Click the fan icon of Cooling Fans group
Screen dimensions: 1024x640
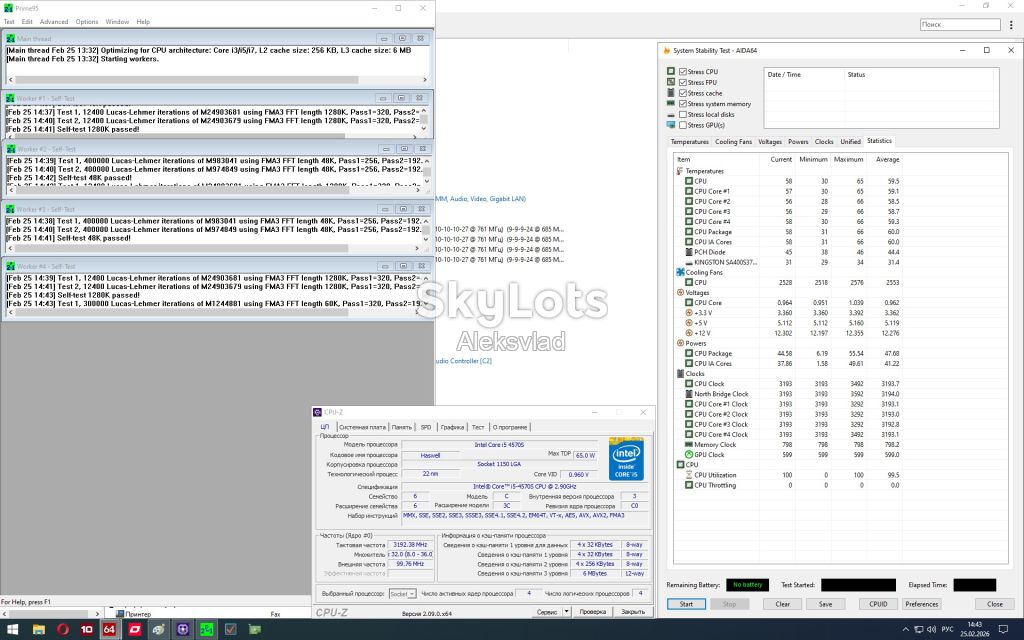(680, 272)
